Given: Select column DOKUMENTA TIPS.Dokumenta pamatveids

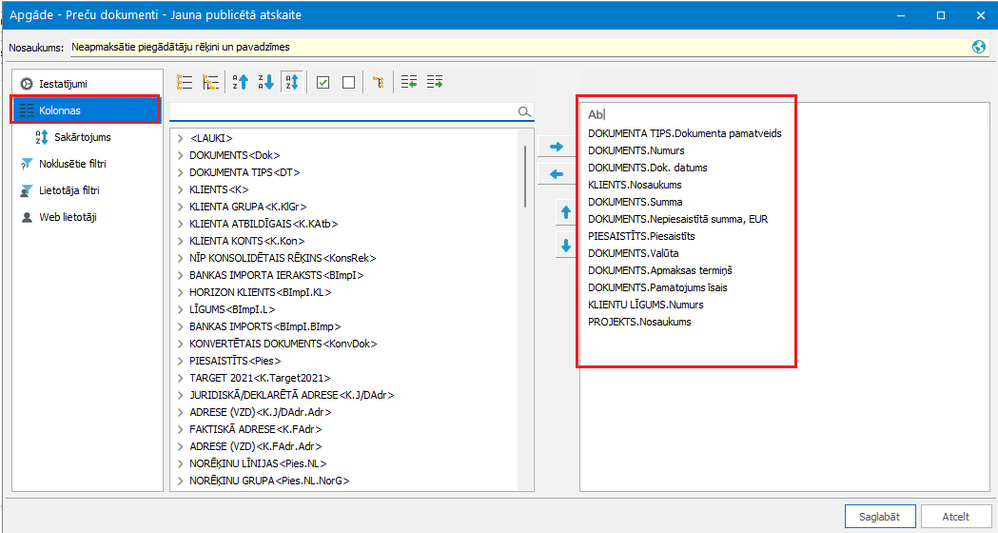Looking at the screenshot, I should point(684,134).
